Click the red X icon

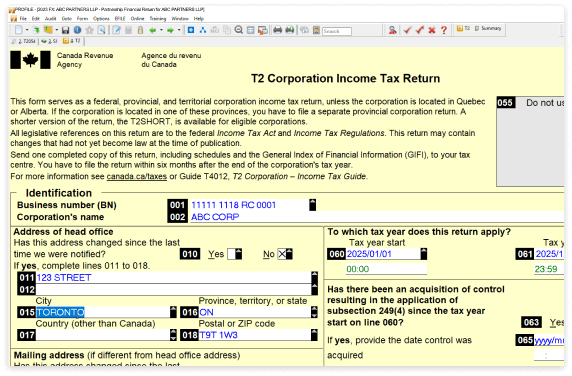pyautogui.click(x=432, y=30)
